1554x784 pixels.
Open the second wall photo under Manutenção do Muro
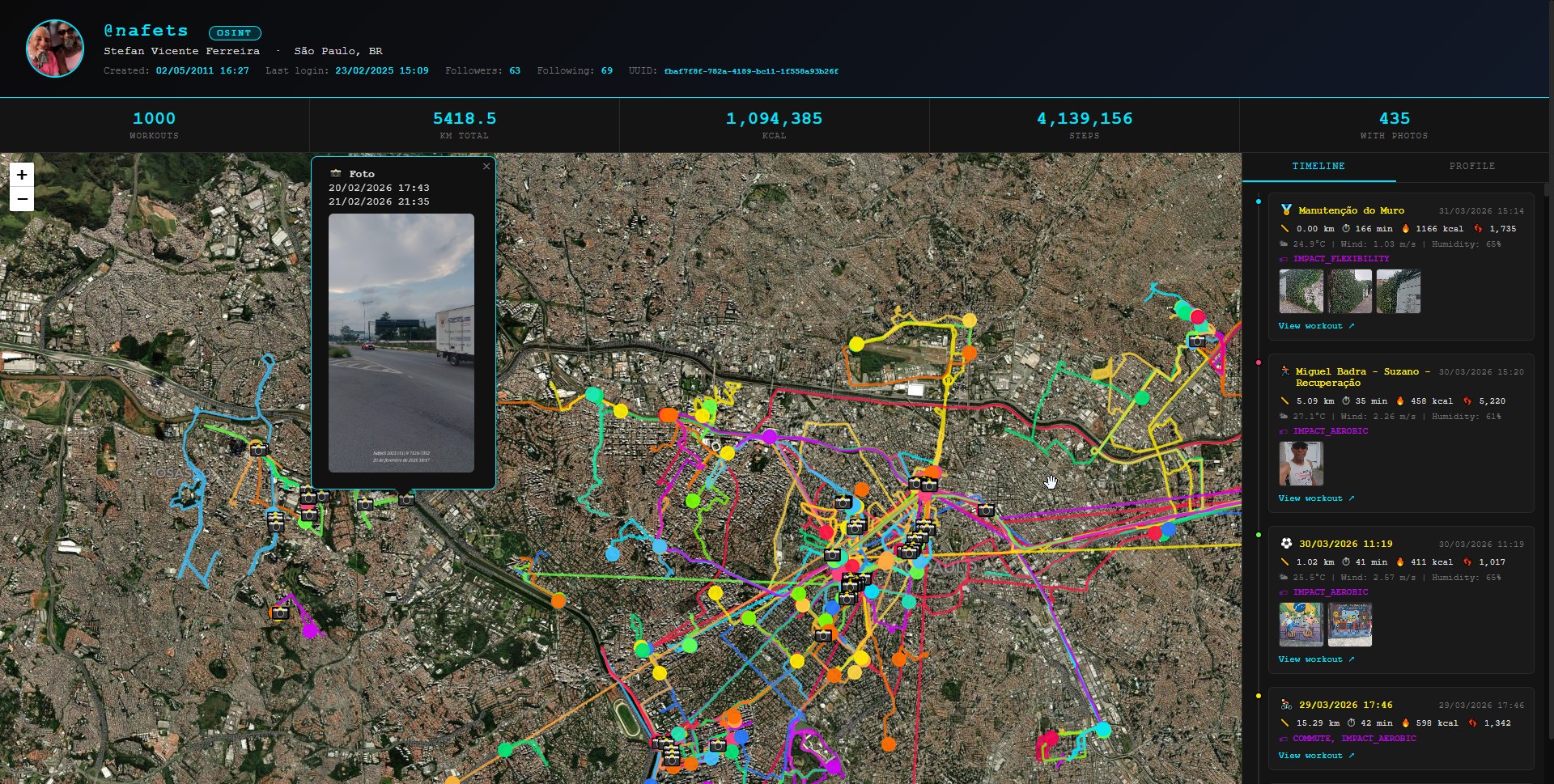point(1350,291)
